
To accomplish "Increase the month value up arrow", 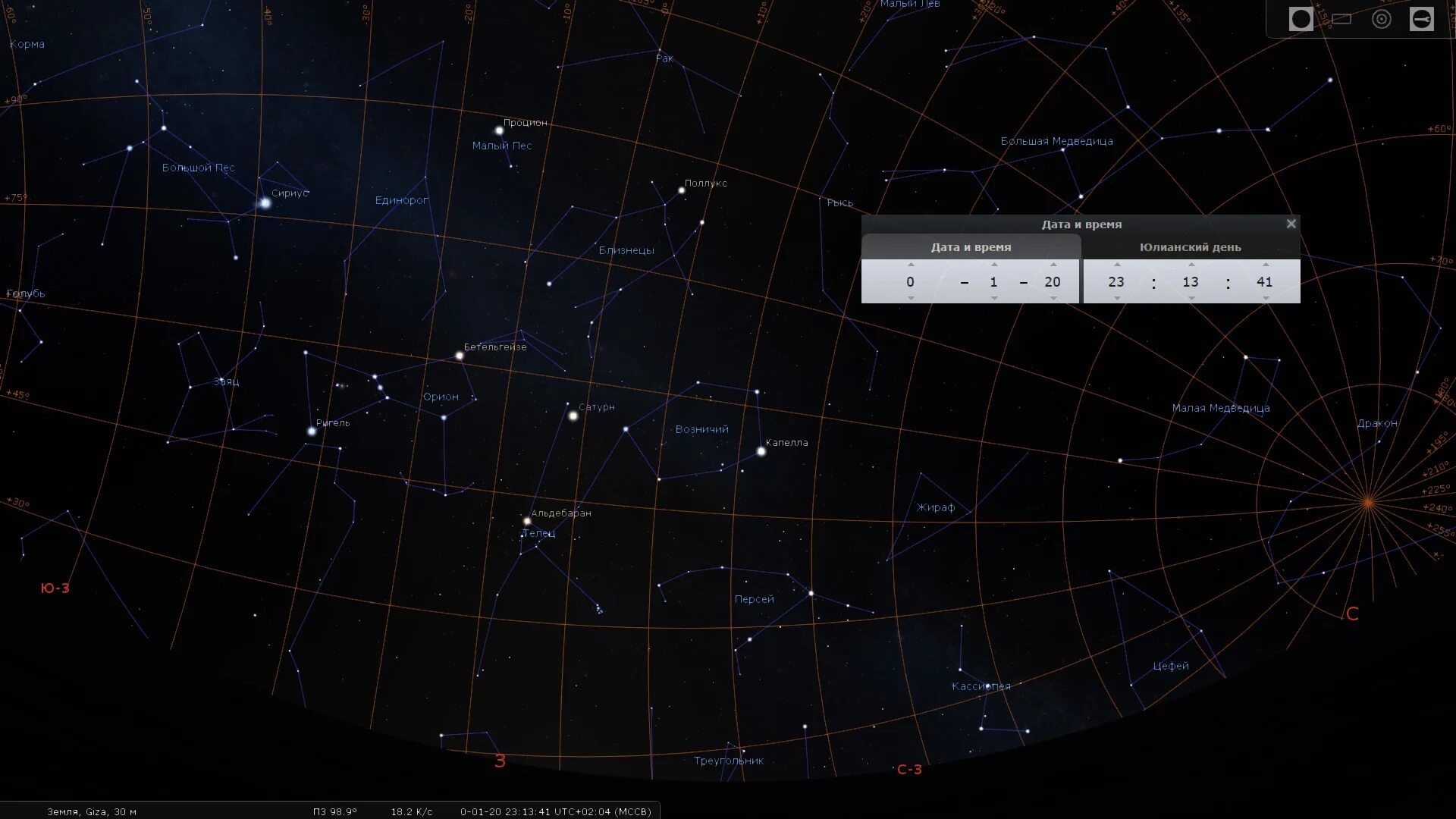I will 994,265.
